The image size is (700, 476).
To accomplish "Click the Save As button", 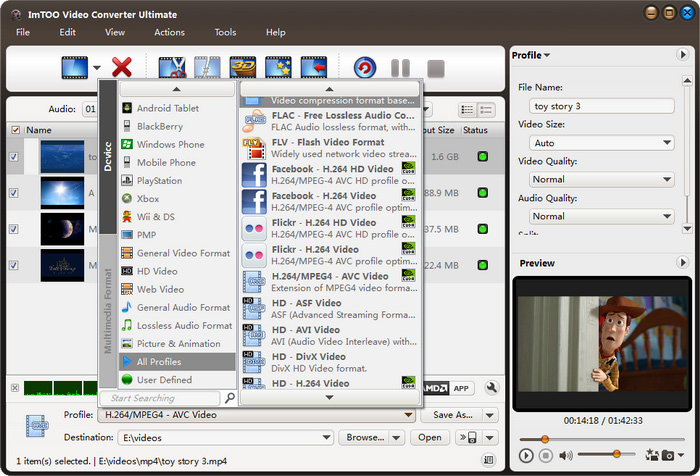I will pos(452,415).
